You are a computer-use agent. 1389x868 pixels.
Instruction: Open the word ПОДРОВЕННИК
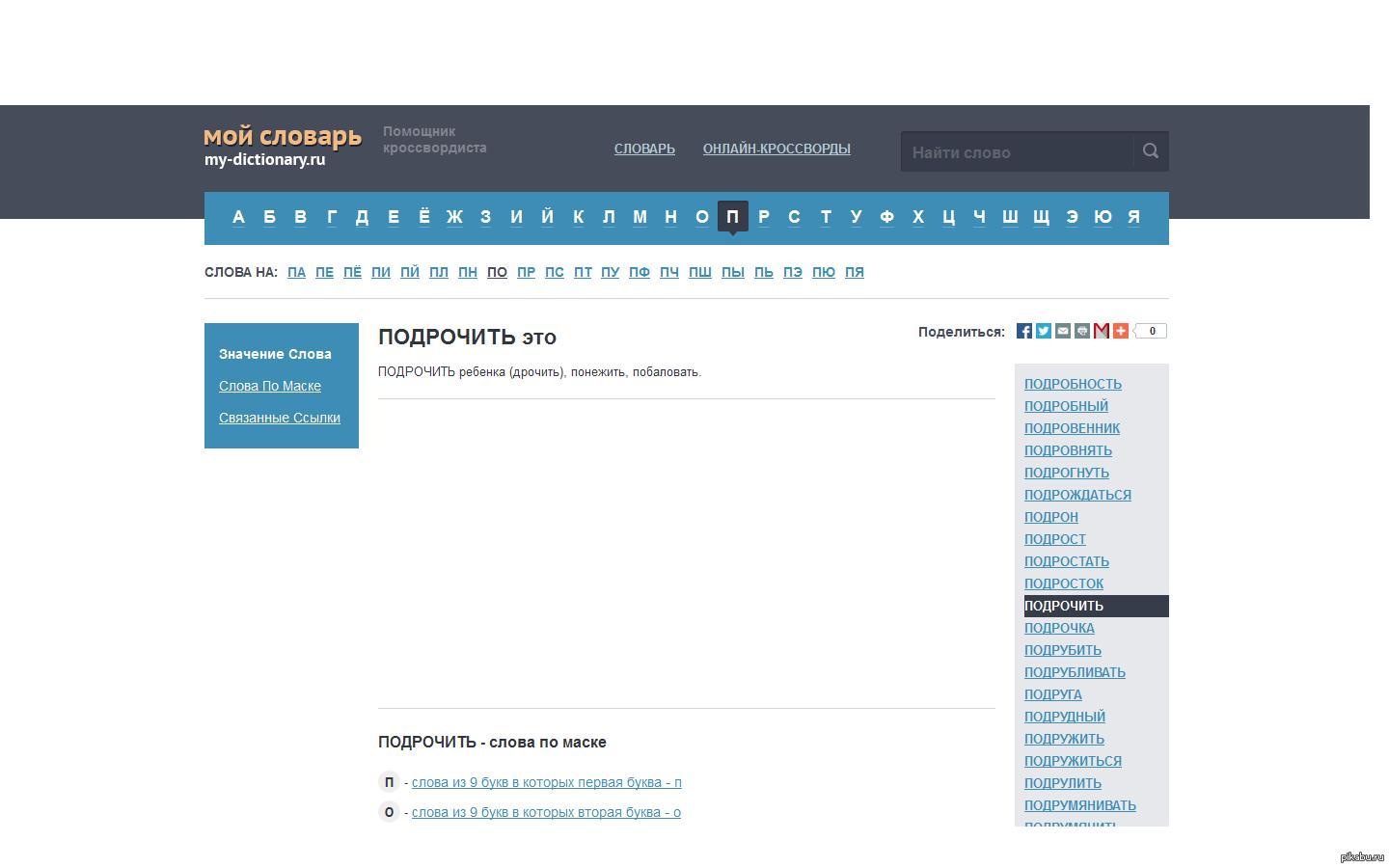1072,428
